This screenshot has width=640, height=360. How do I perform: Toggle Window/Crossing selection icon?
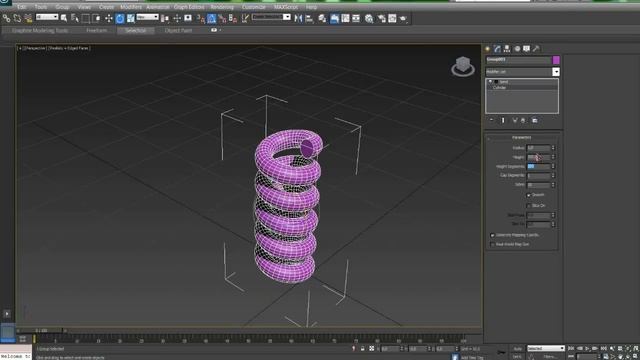coord(97,18)
